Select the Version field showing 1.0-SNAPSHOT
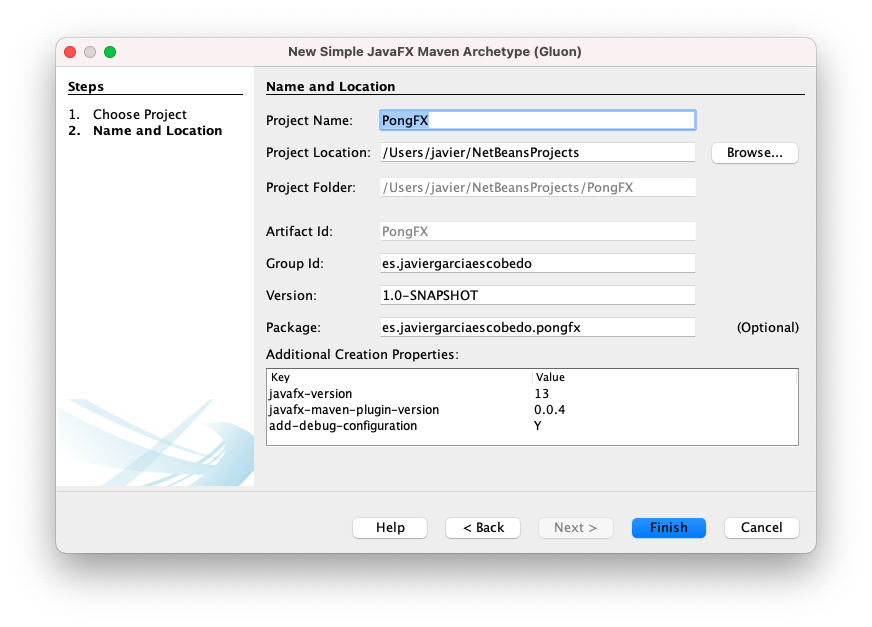Screen dimensions: 872x627 tap(537, 296)
